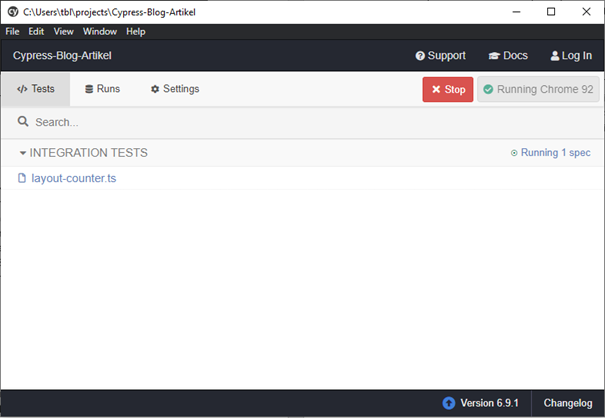
Task: Open the Support link
Action: click(440, 56)
